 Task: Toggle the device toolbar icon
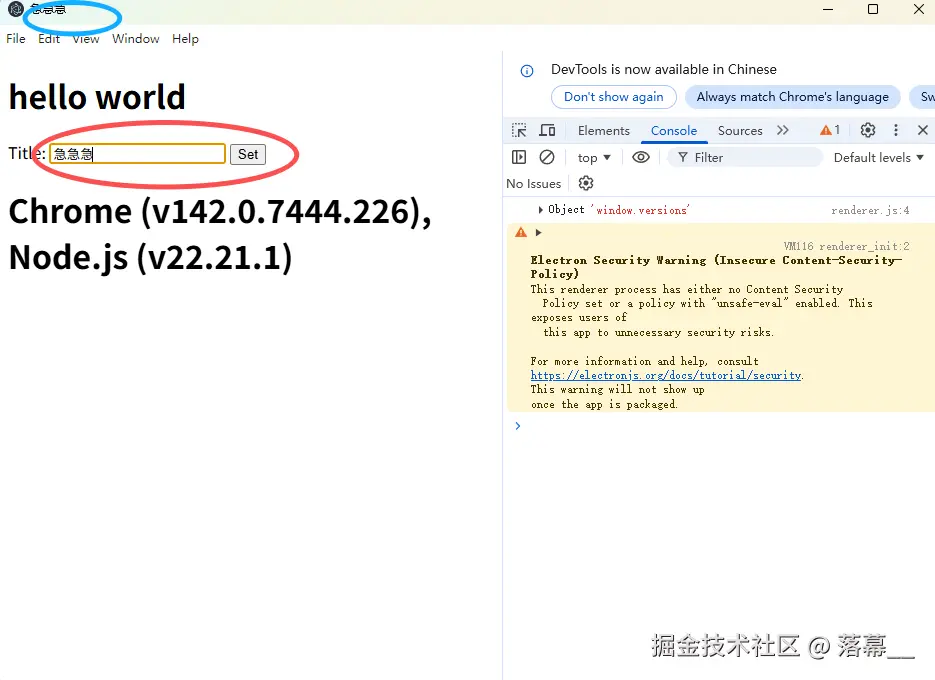pyautogui.click(x=547, y=130)
